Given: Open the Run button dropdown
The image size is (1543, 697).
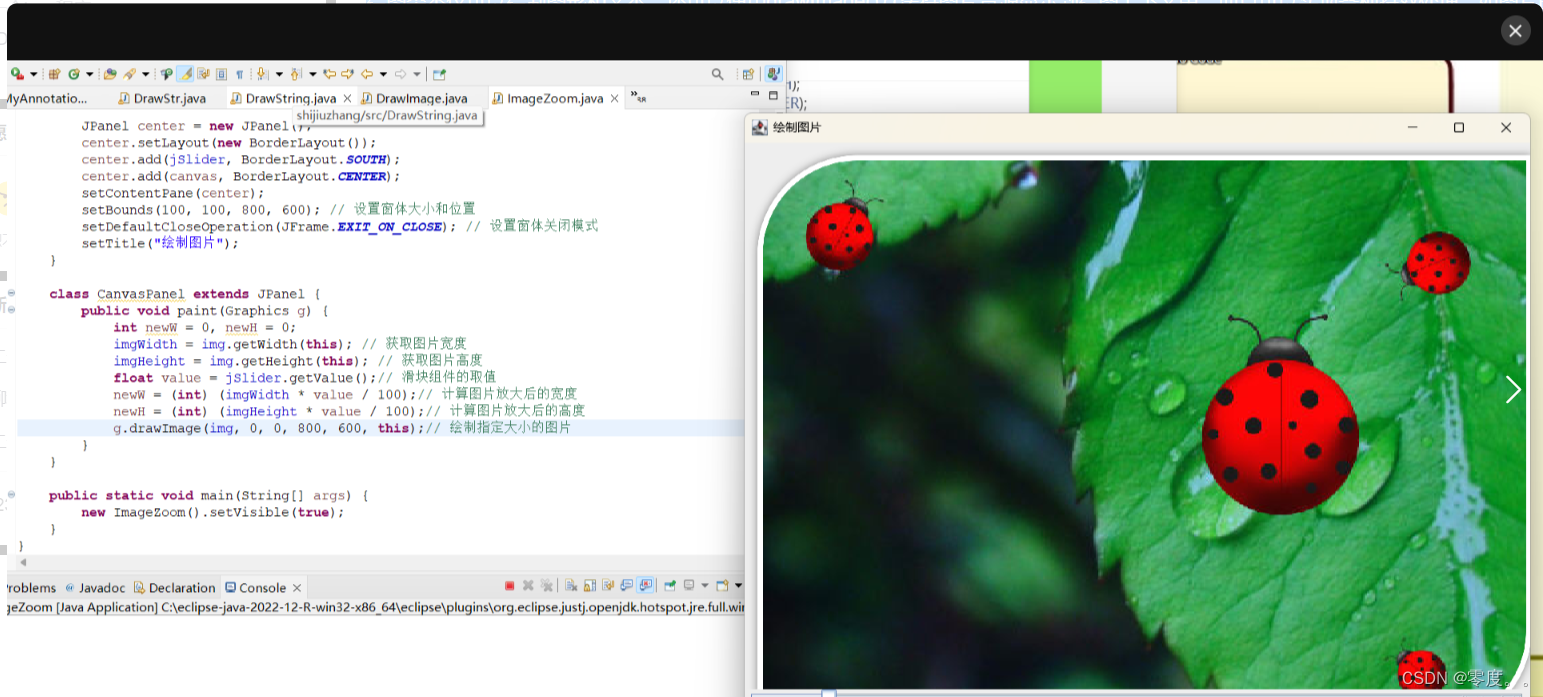Looking at the screenshot, I should point(32,74).
